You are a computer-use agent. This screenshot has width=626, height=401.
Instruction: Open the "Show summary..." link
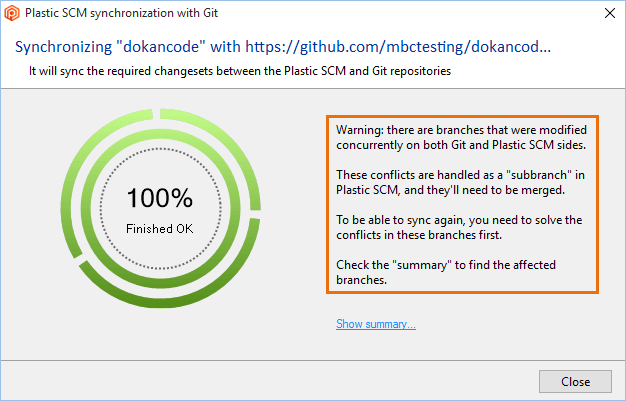[x=375, y=324]
